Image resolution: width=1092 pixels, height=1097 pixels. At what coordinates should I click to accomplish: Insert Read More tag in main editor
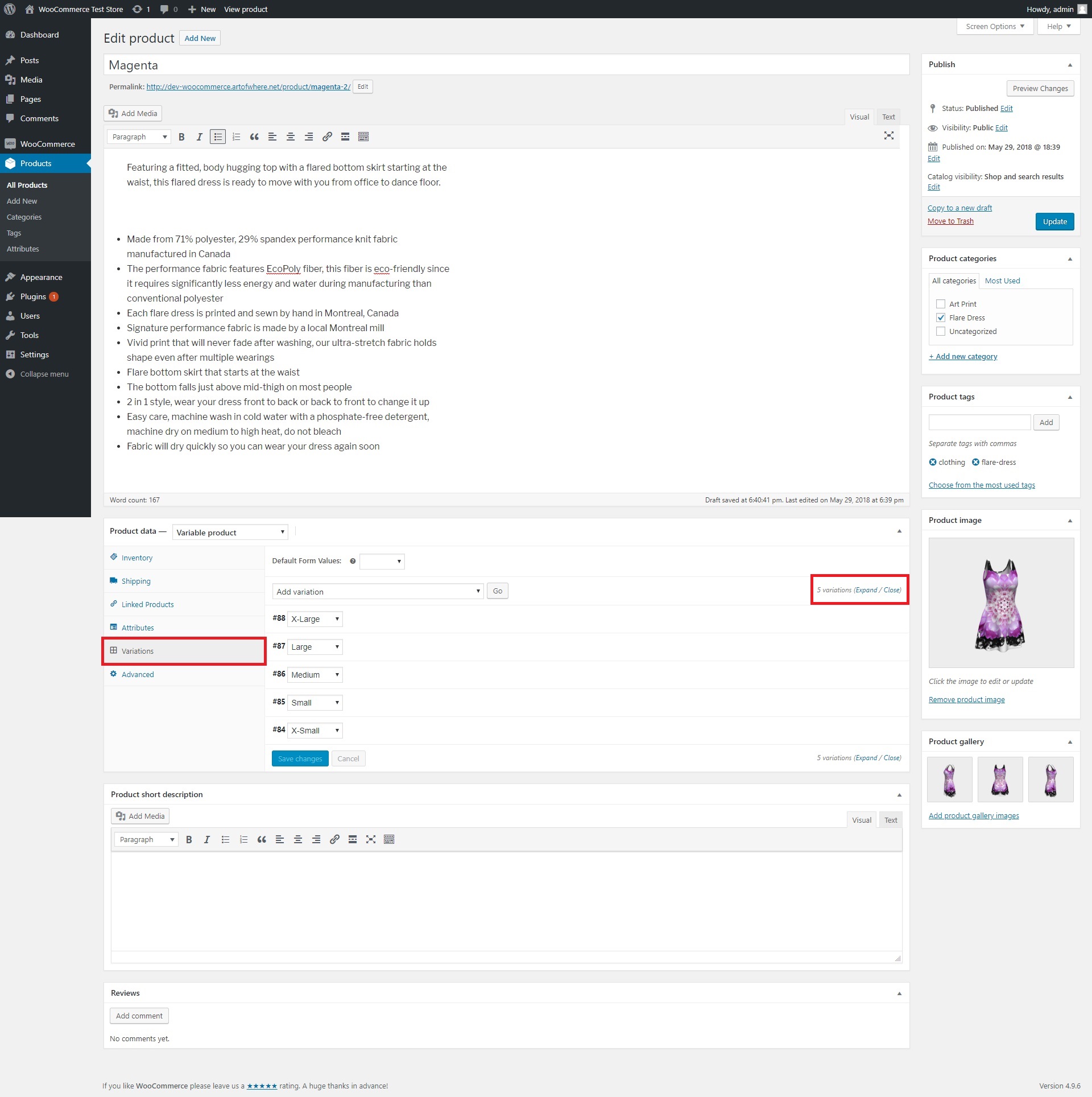[345, 137]
